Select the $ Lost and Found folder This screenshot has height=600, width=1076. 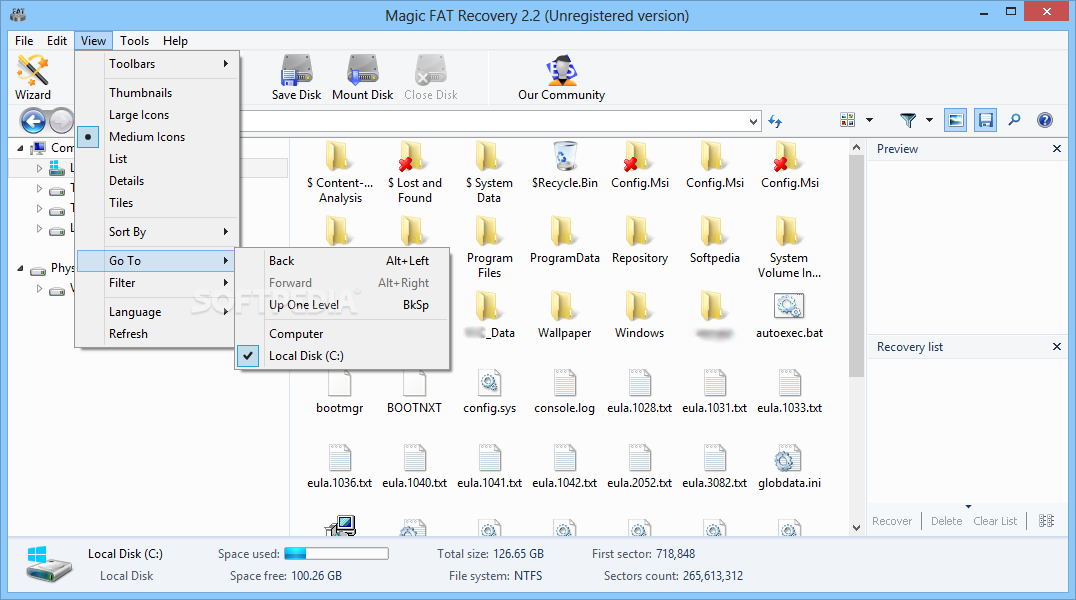(414, 172)
